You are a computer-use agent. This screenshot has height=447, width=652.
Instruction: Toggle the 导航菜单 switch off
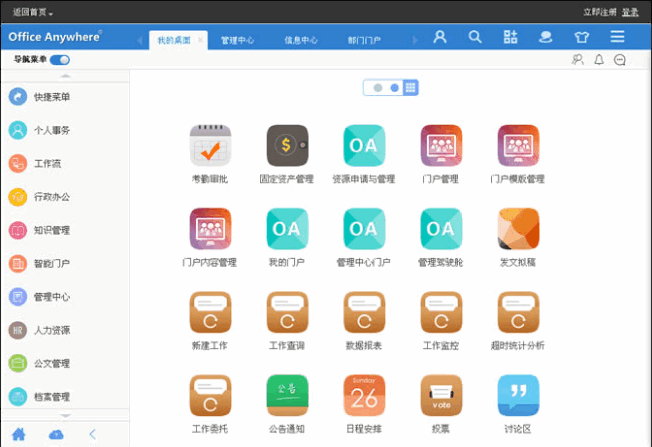(x=60, y=60)
